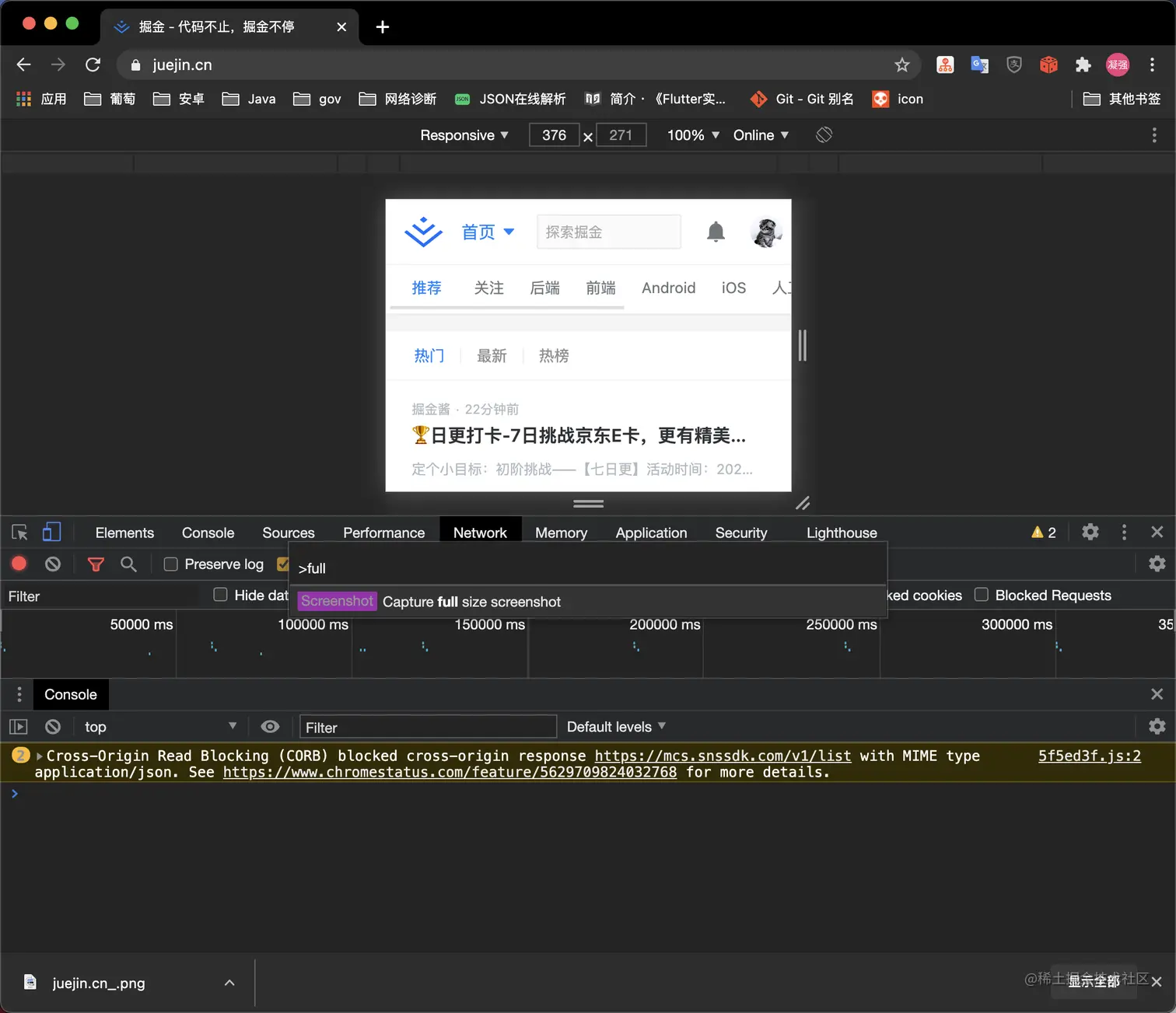Clear the console output
Screen dimensions: 1176x1013
[x=53, y=727]
